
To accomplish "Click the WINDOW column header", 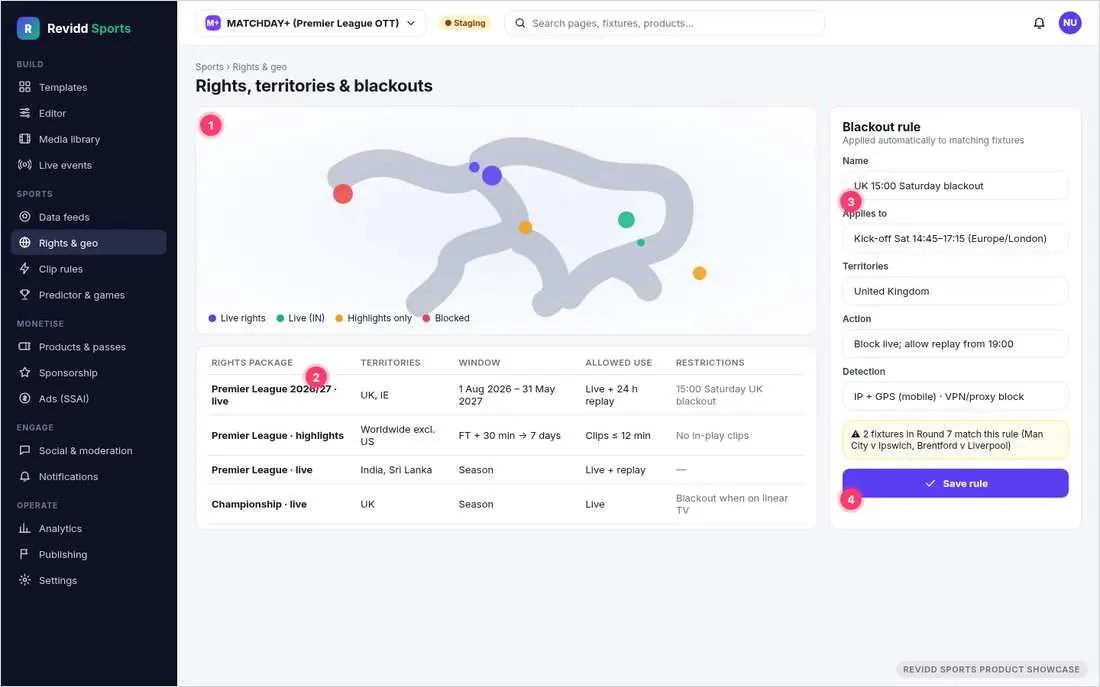I will 479,362.
